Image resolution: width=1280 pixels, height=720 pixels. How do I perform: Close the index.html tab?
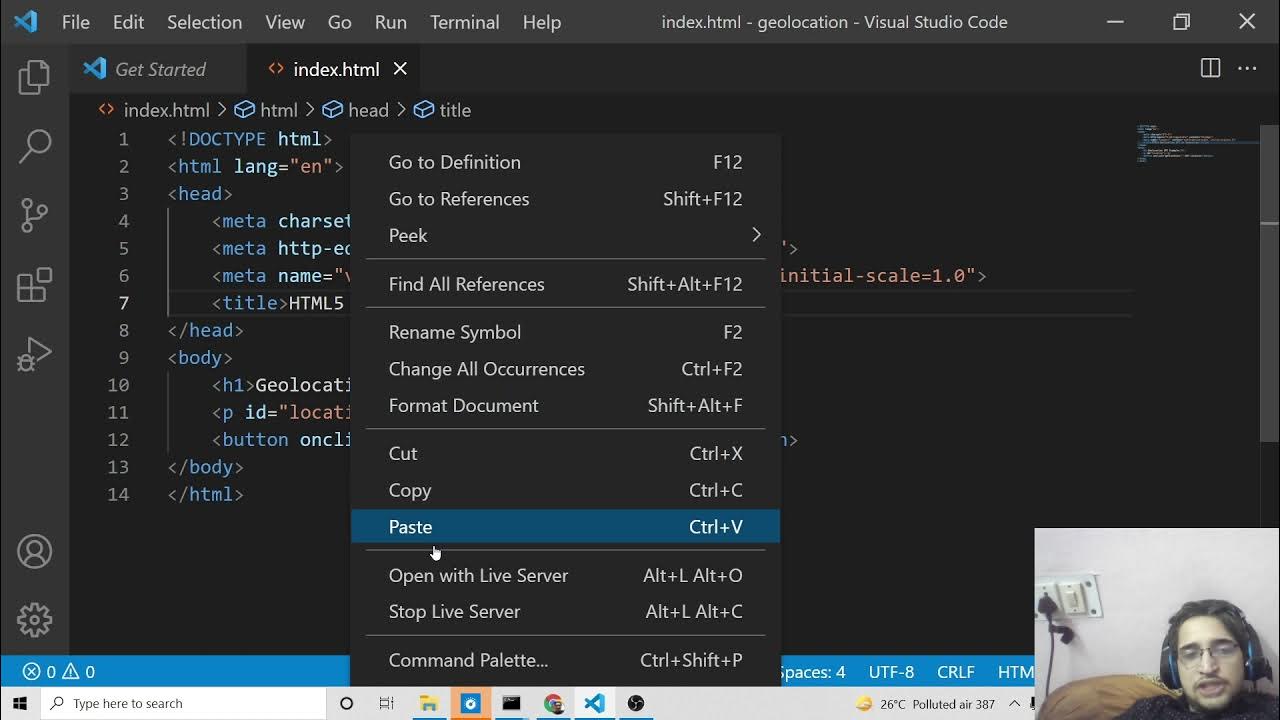(400, 69)
